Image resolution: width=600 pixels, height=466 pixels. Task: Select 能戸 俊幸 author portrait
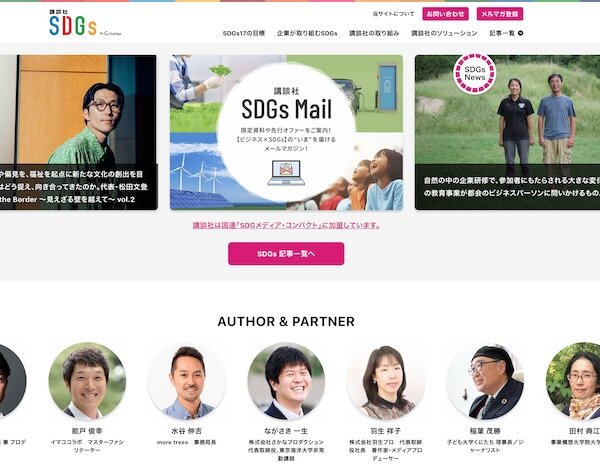click(x=87, y=381)
